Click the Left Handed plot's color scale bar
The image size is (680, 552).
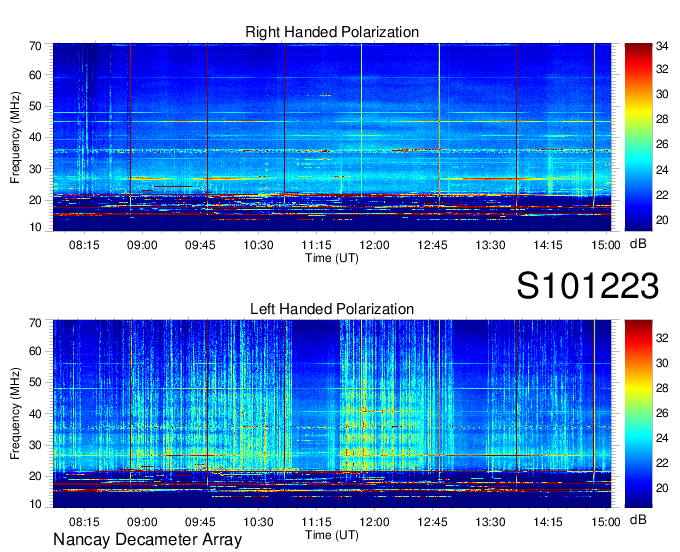tap(638, 414)
